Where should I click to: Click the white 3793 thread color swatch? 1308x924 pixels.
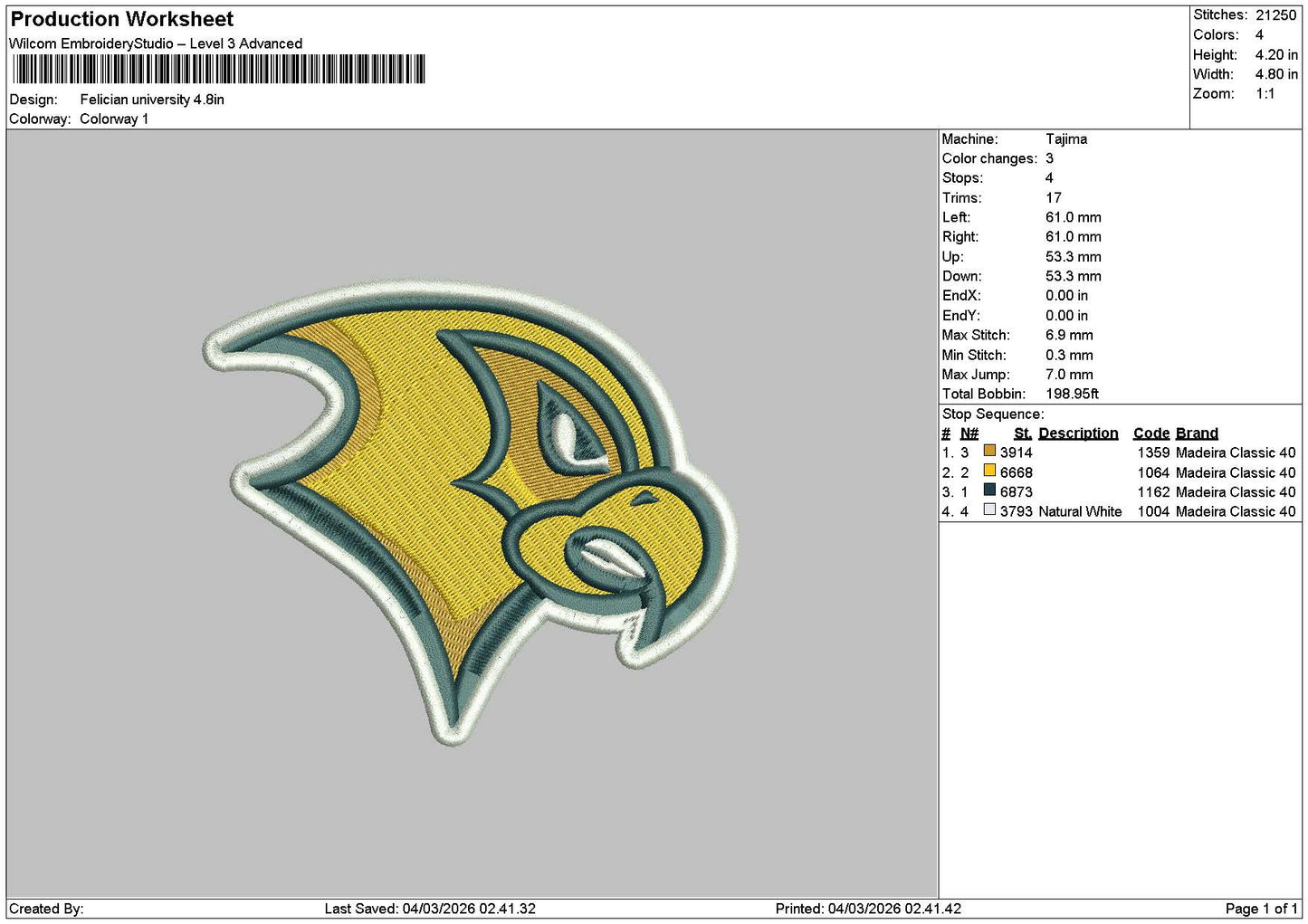coord(989,510)
